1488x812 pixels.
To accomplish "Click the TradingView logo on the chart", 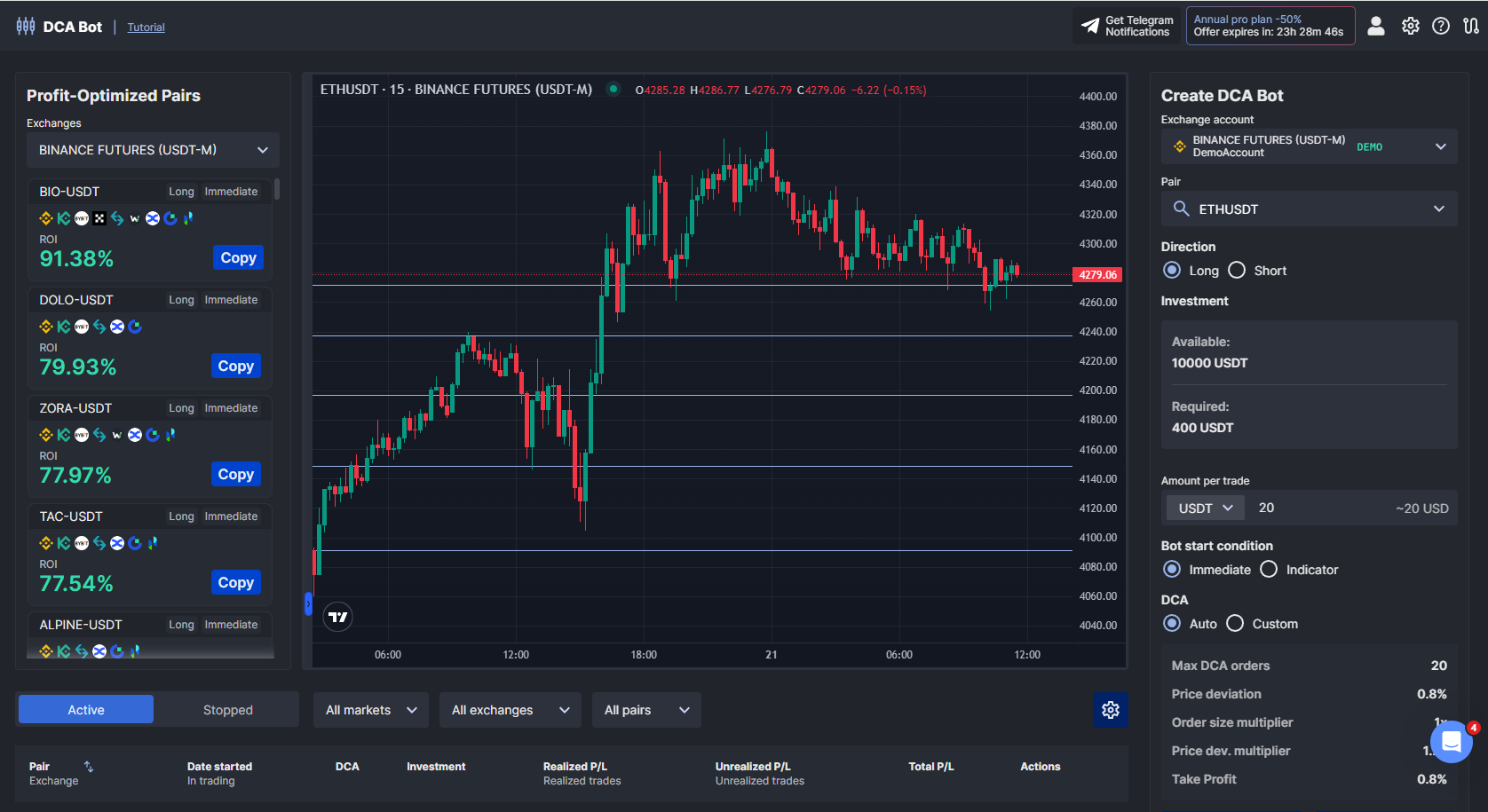I will (x=338, y=617).
